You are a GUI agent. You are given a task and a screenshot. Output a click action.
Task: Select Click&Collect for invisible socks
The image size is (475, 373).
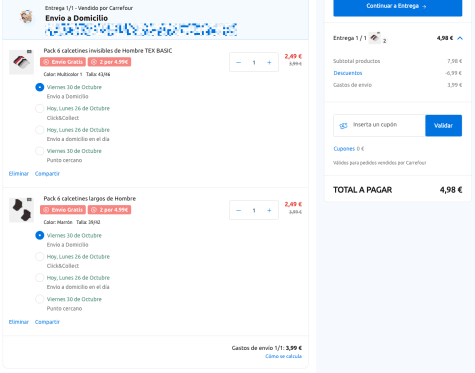pyautogui.click(x=40, y=108)
